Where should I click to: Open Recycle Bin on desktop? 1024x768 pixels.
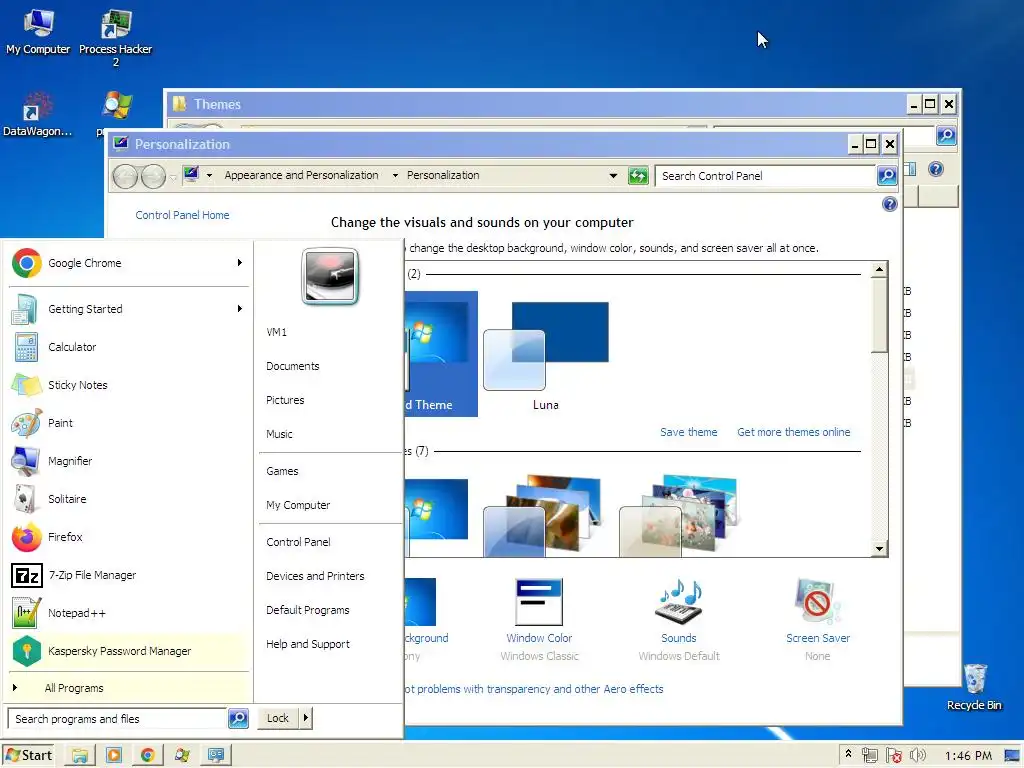(x=974, y=687)
